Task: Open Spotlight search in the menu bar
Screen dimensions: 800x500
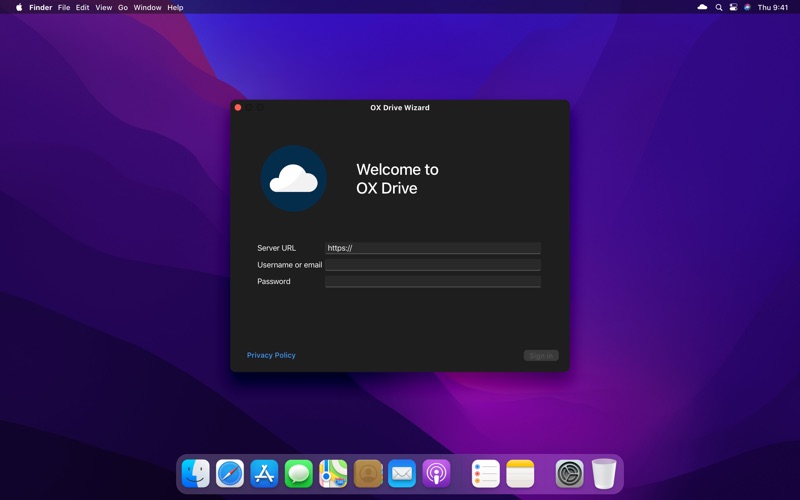Action: pyautogui.click(x=718, y=7)
